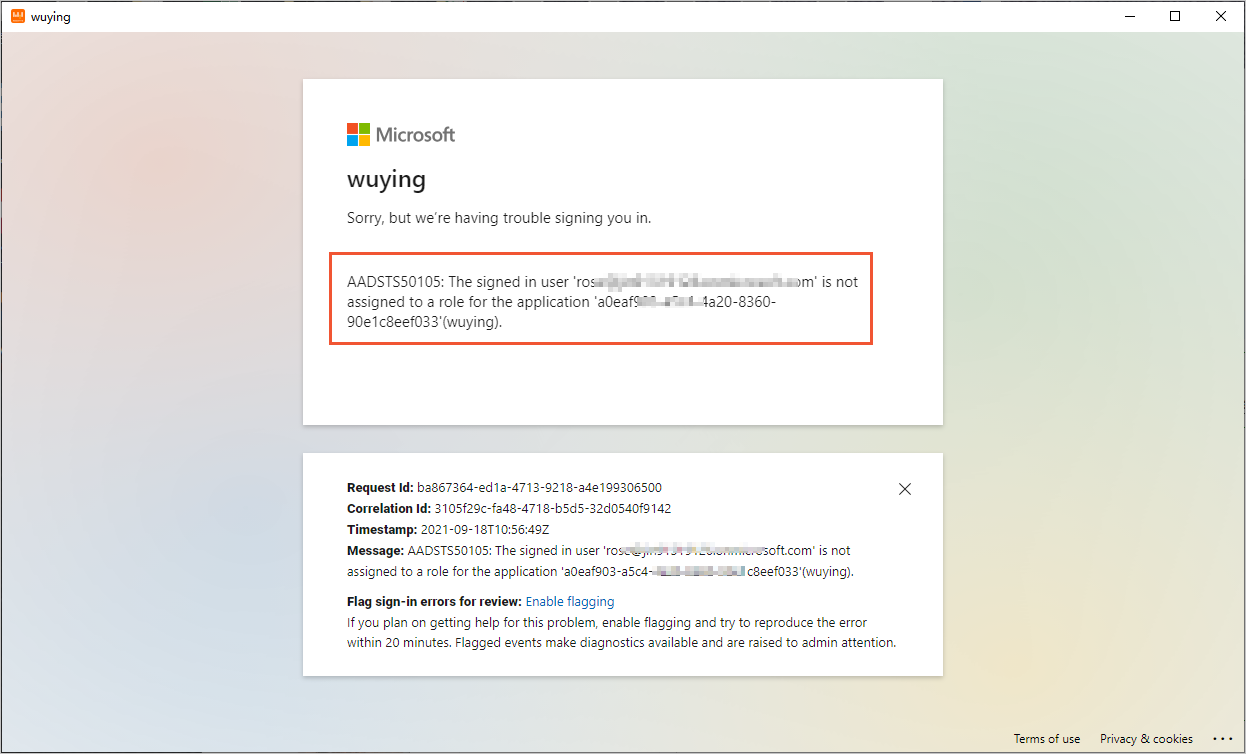Minimize the wuying window

pyautogui.click(x=1129, y=16)
